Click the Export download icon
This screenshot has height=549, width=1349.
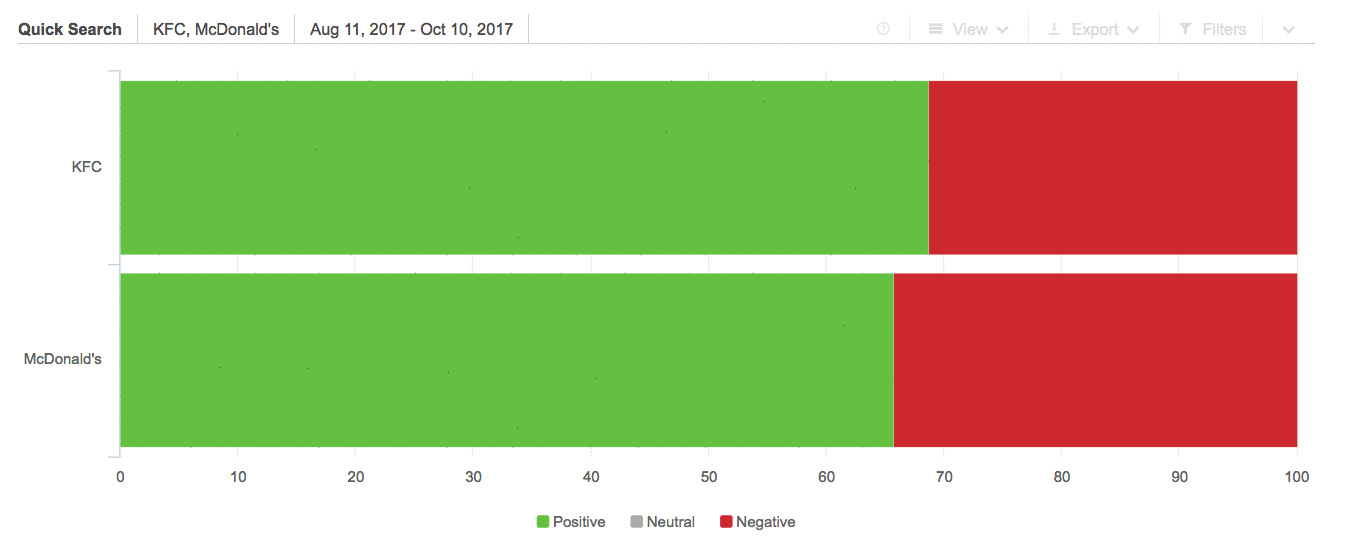[1054, 29]
